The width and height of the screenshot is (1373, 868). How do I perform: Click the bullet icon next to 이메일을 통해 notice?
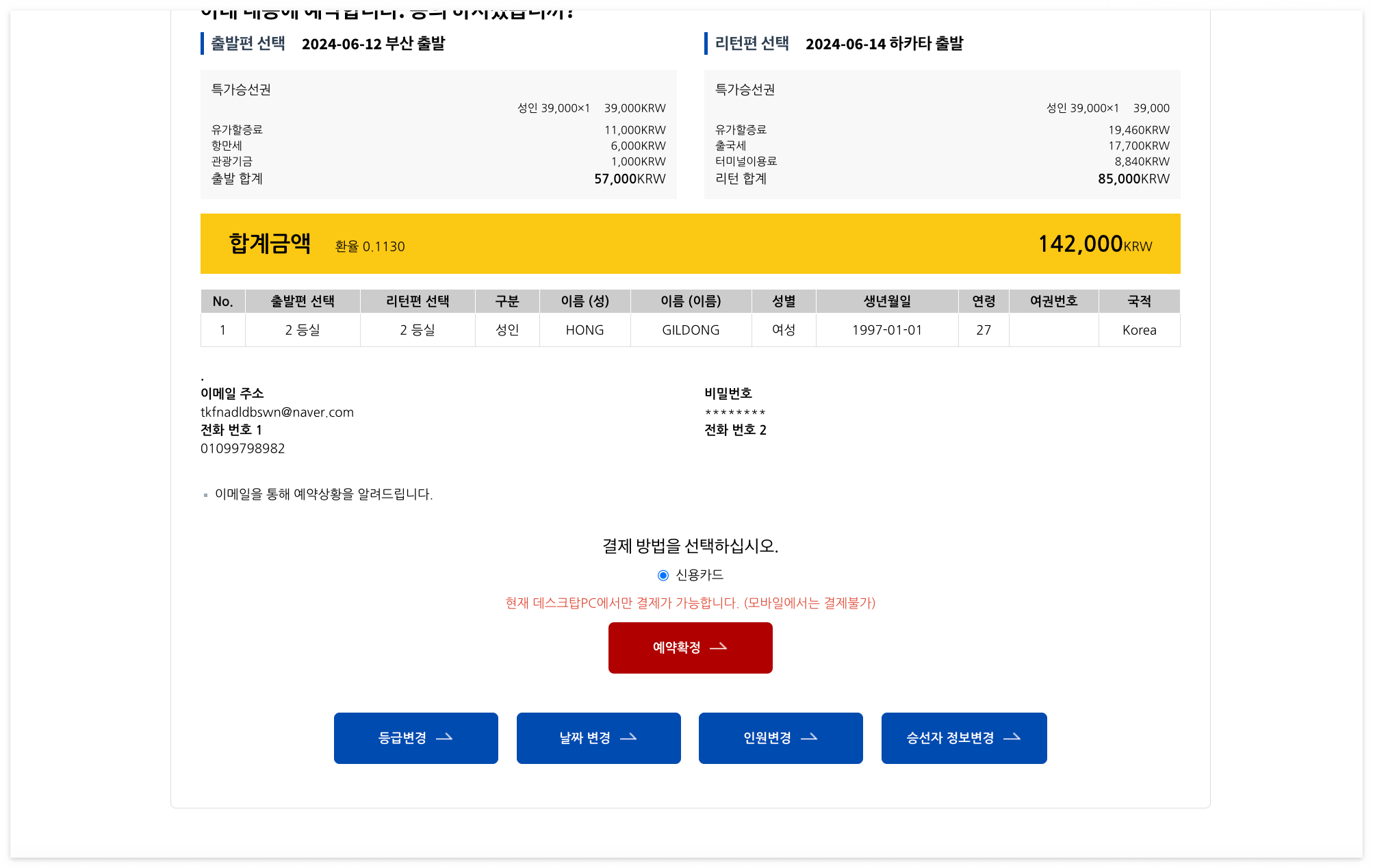click(205, 494)
